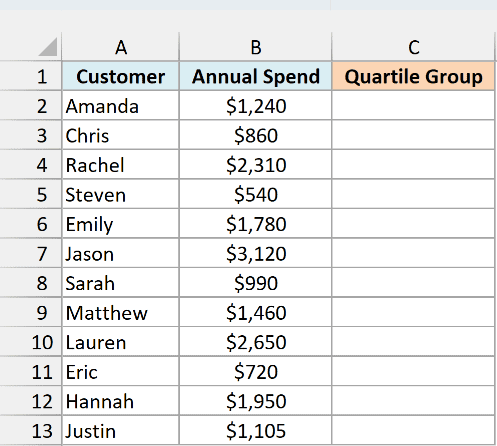Select row 10 header
This screenshot has width=497, height=446.
tap(31, 342)
